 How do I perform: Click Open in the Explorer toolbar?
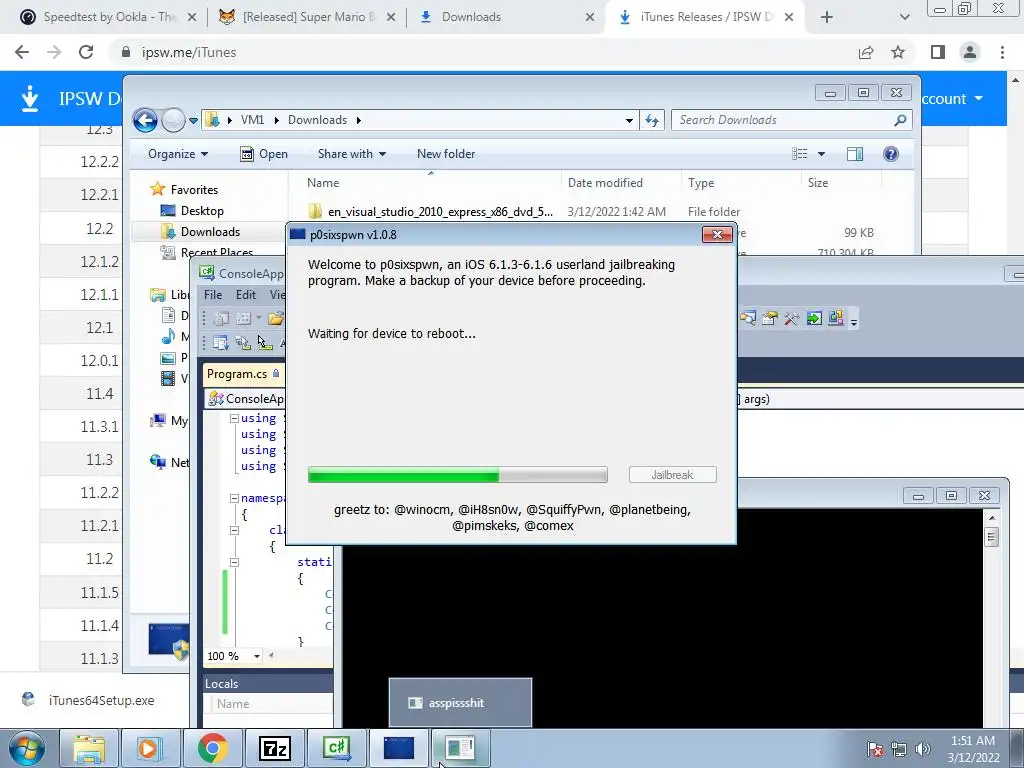tap(264, 154)
